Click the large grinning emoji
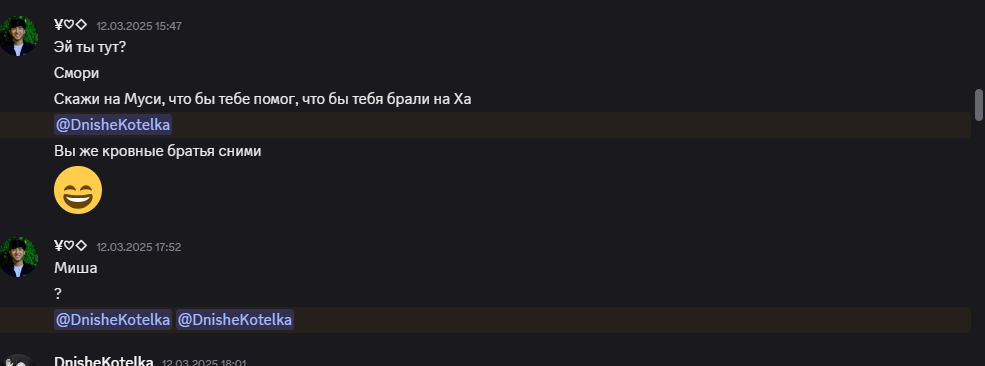The image size is (985, 366). pyautogui.click(x=78, y=190)
